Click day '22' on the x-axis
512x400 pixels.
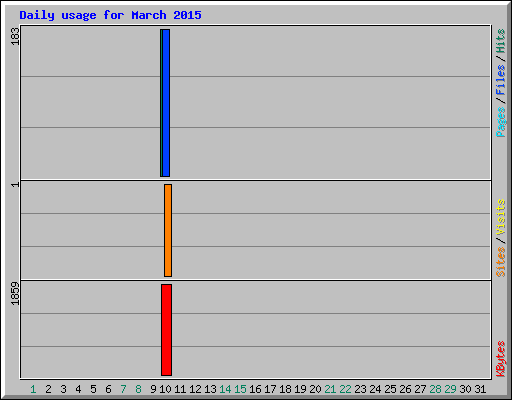pos(345,389)
